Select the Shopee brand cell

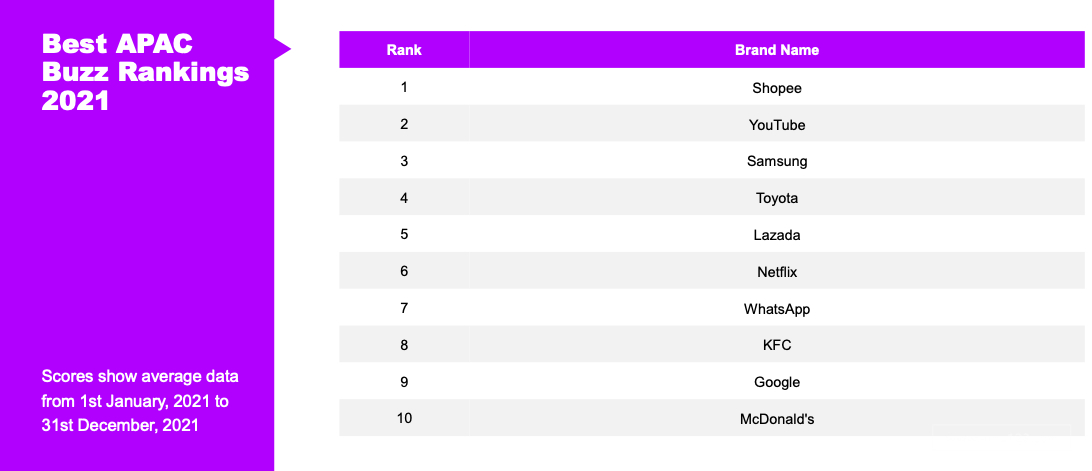point(776,88)
